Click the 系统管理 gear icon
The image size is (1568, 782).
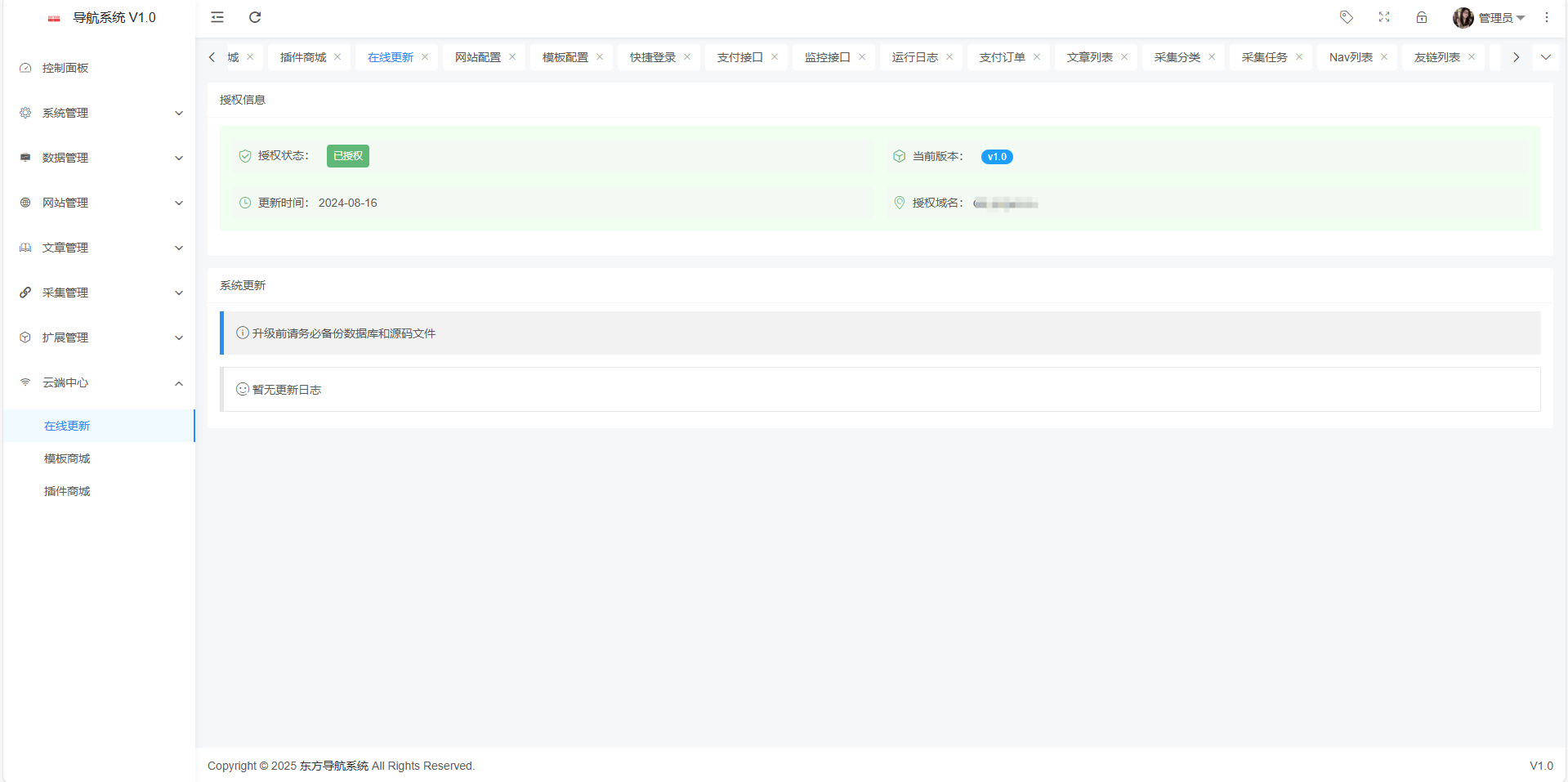[x=25, y=113]
